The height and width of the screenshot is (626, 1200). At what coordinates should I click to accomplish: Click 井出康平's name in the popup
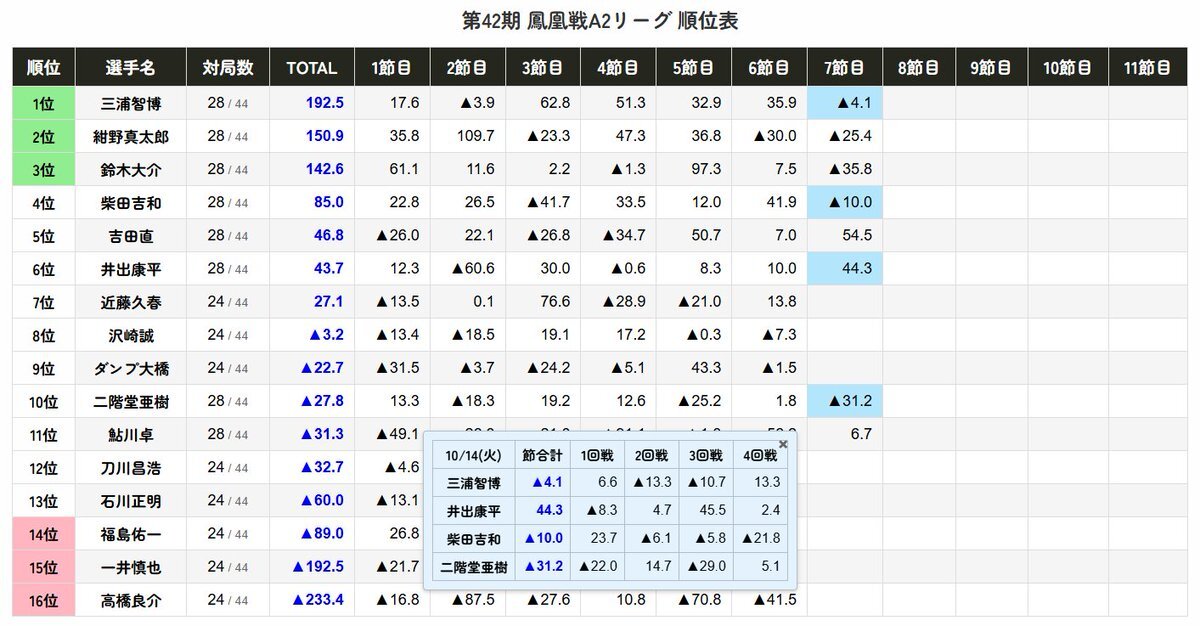point(474,510)
